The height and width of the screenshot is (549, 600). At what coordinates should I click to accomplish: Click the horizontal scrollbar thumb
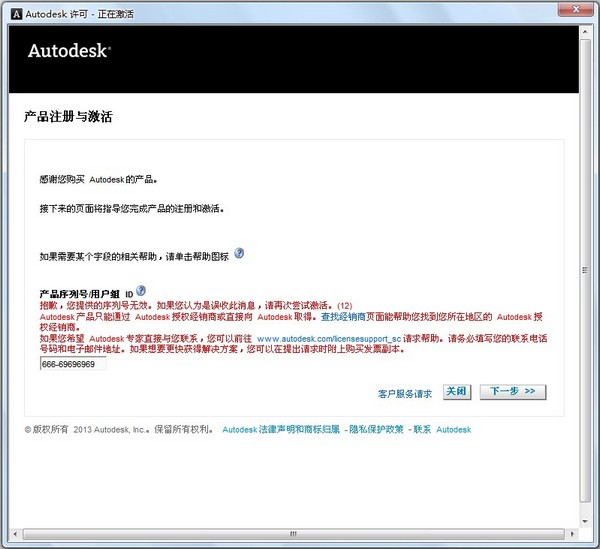(293, 534)
